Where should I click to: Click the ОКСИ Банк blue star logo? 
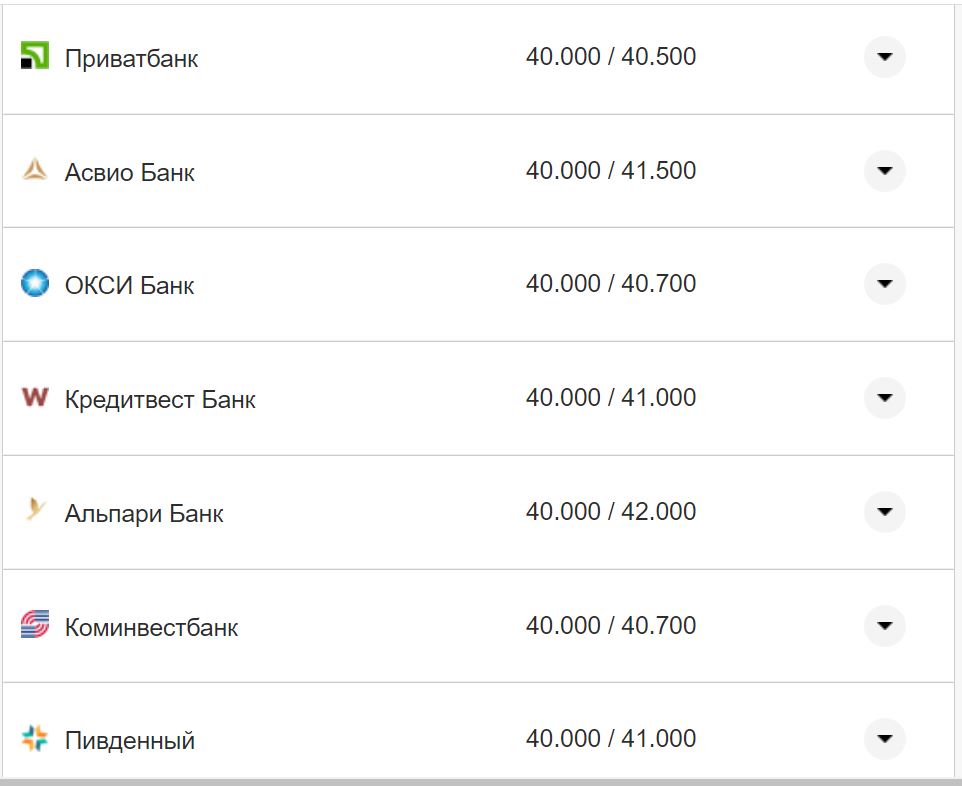(34, 284)
